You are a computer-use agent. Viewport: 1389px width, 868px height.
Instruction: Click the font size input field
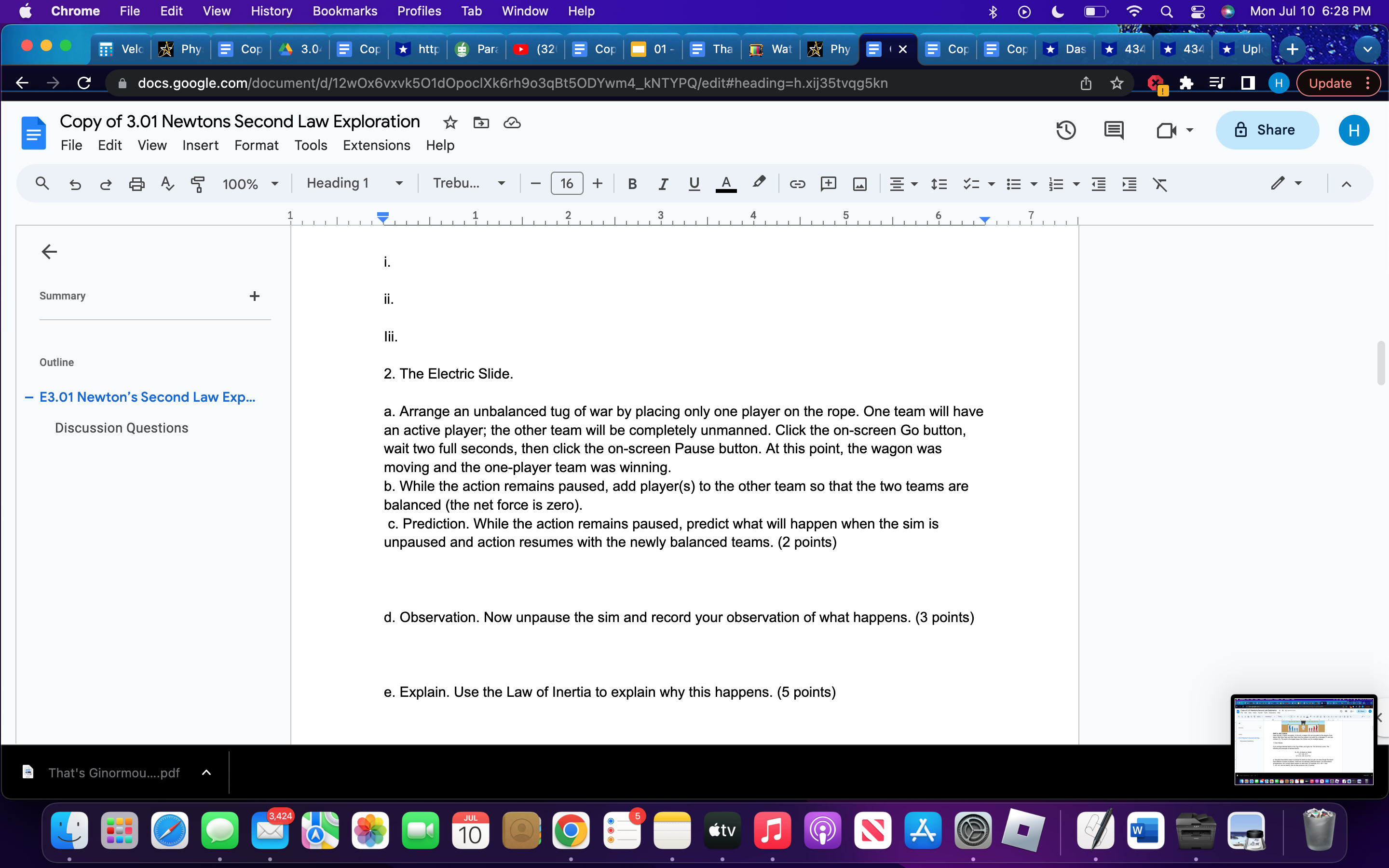[567, 184]
